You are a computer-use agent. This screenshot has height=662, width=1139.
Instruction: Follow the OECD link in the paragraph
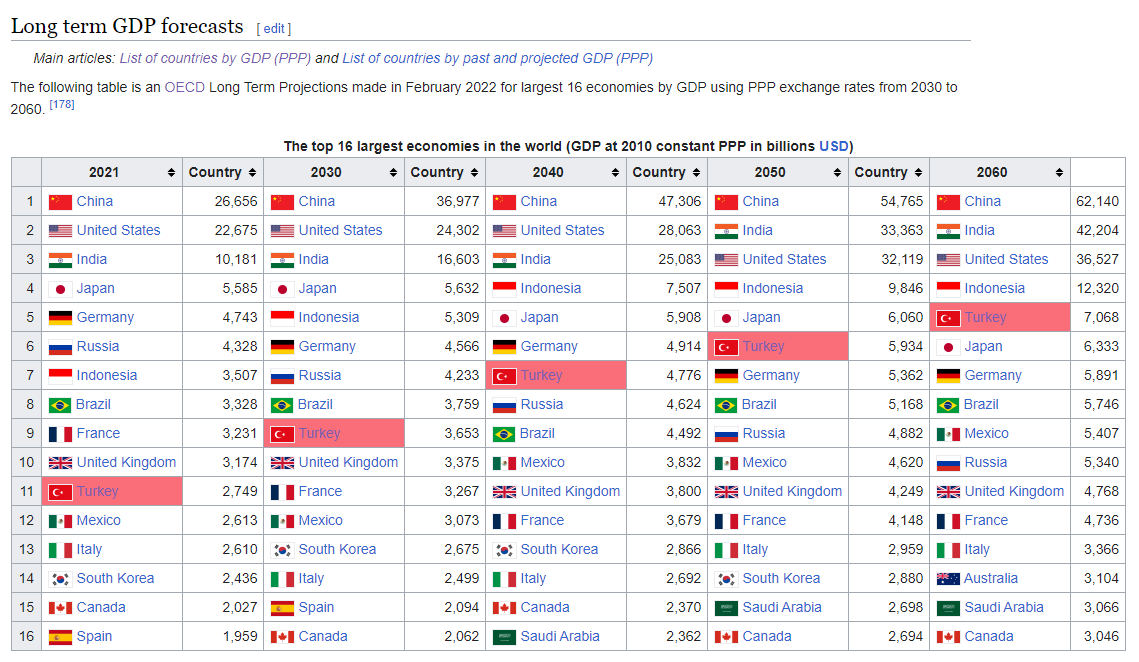185,87
